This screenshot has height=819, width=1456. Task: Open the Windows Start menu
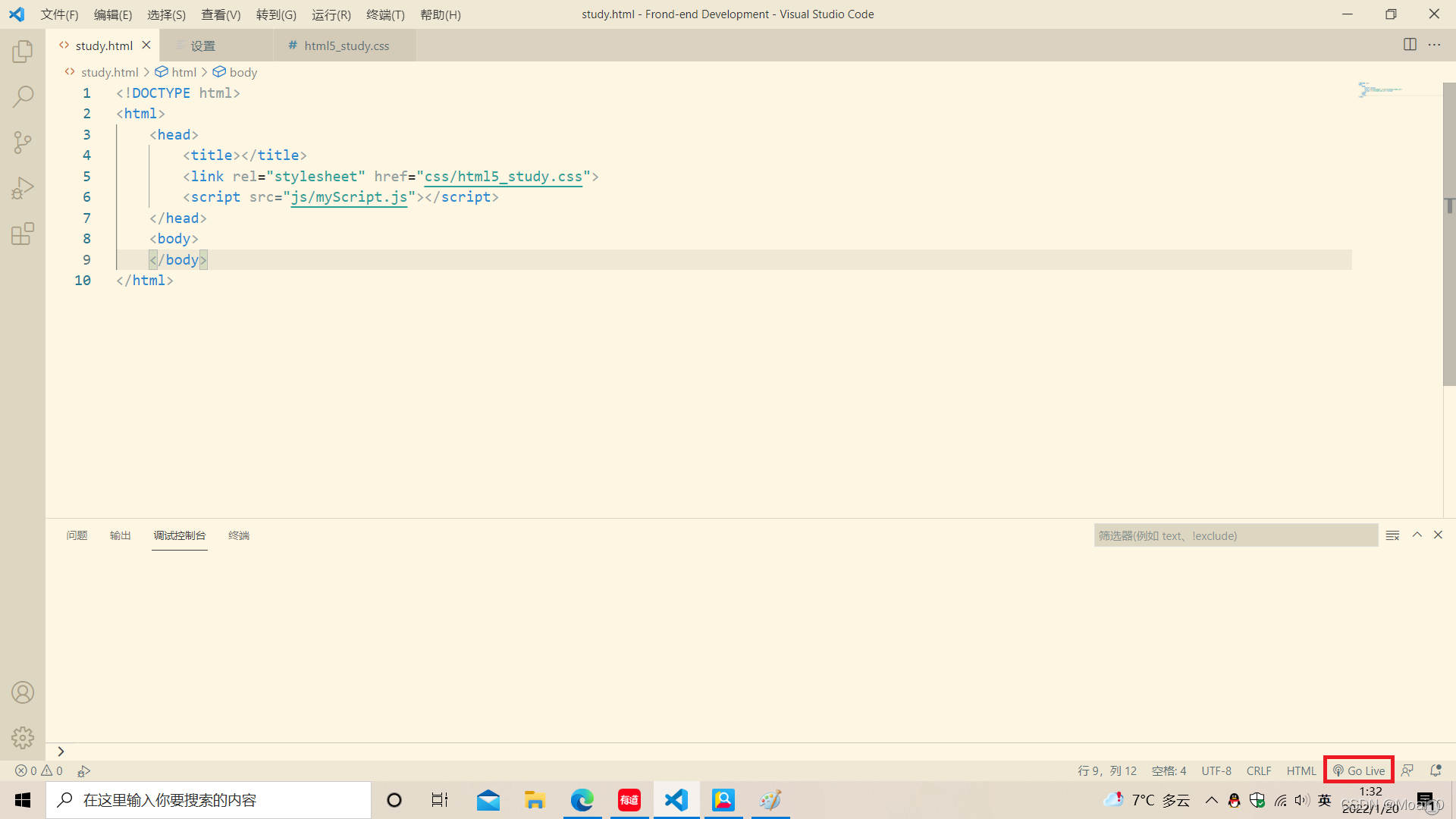coord(23,800)
